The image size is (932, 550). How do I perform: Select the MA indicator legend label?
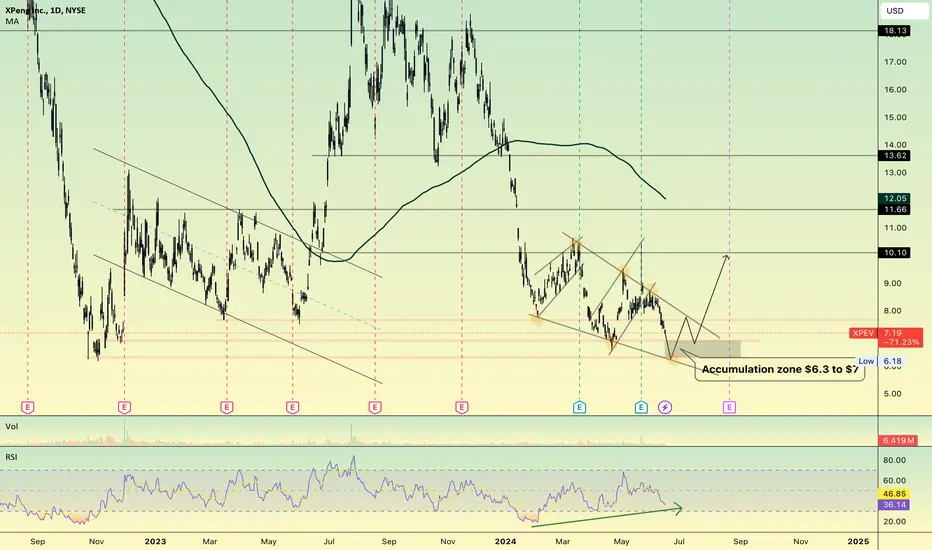click(x=12, y=21)
